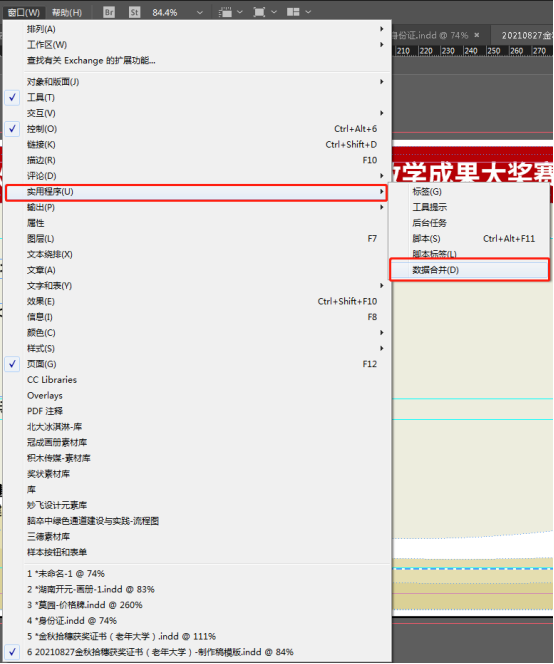Close the 身份证.indd @ 74% tab
Image resolution: width=554 pixels, height=664 pixels.
(477, 35)
